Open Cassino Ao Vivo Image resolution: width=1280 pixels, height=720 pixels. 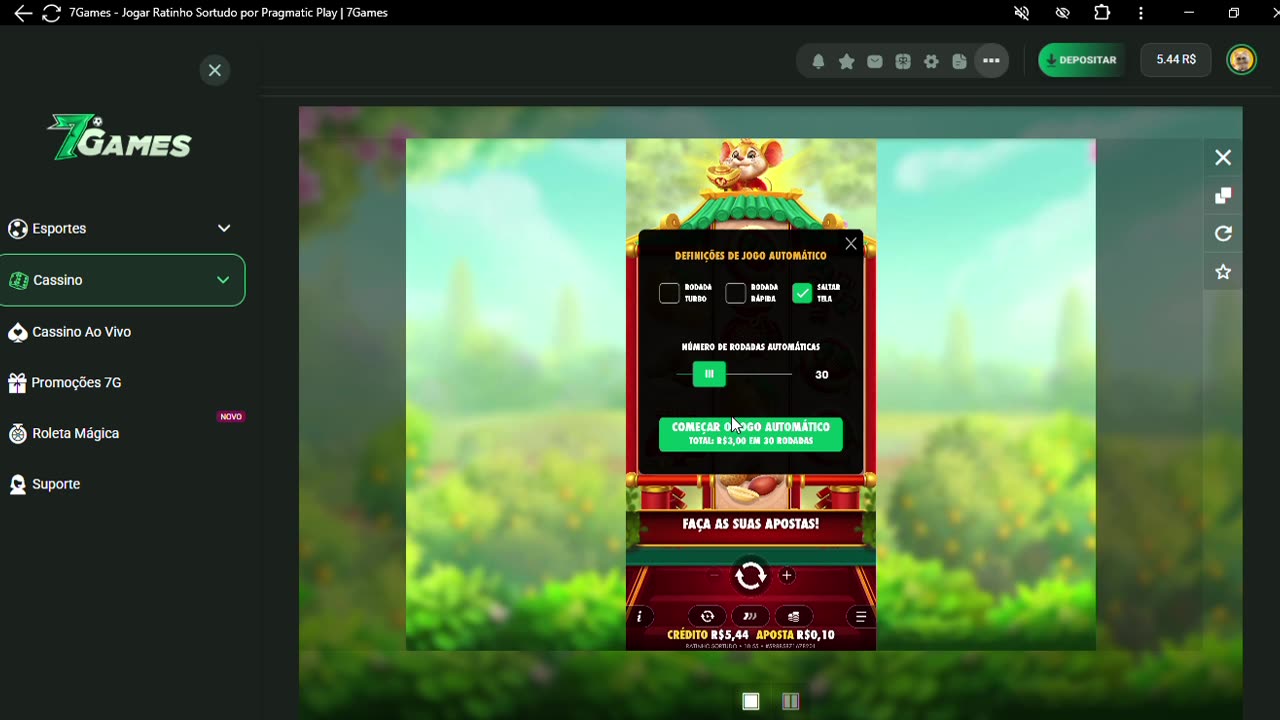[81, 332]
